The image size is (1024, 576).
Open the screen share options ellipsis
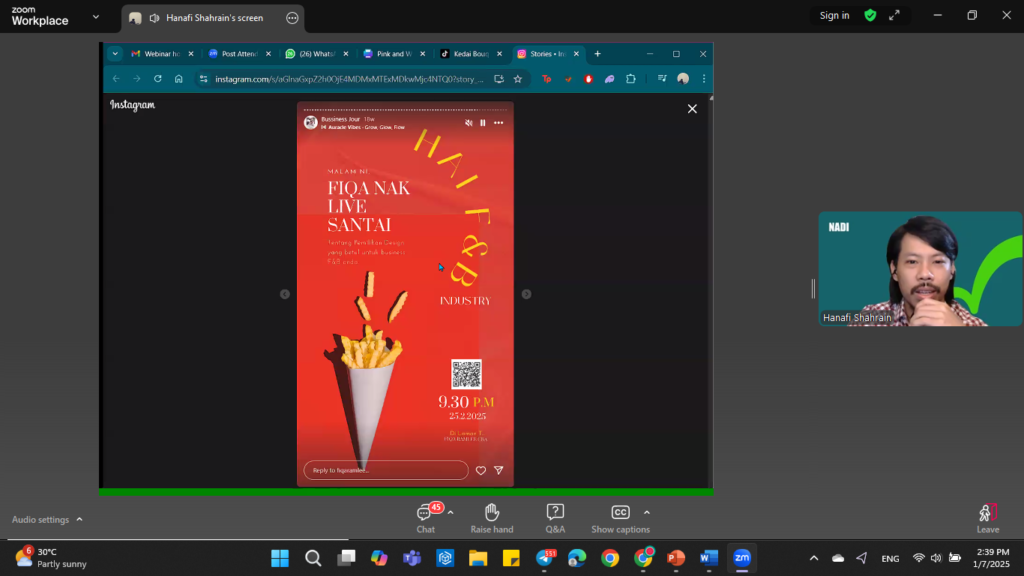tap(292, 18)
